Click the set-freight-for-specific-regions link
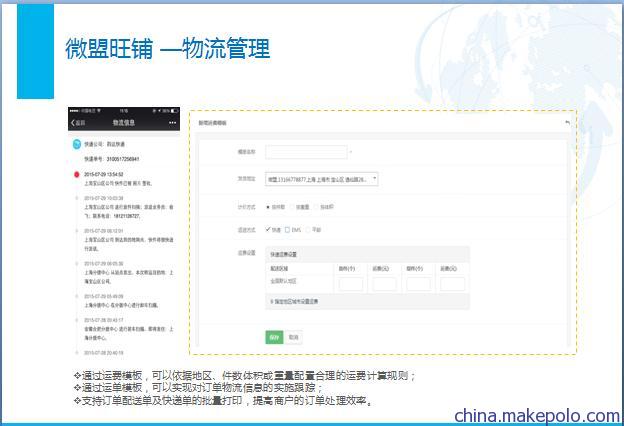 click(294, 301)
